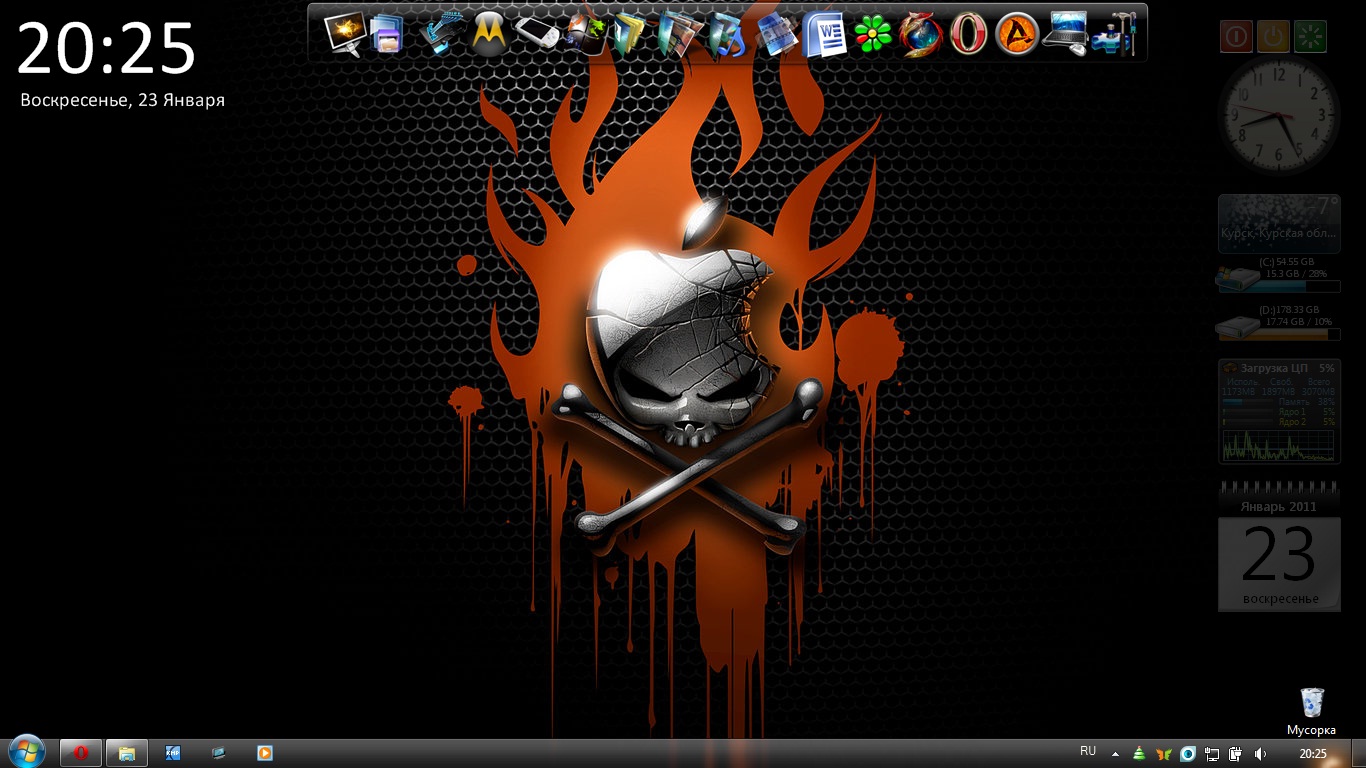This screenshot has height=768, width=1366.
Task: Open the blue network device dock icon
Action: [440, 35]
